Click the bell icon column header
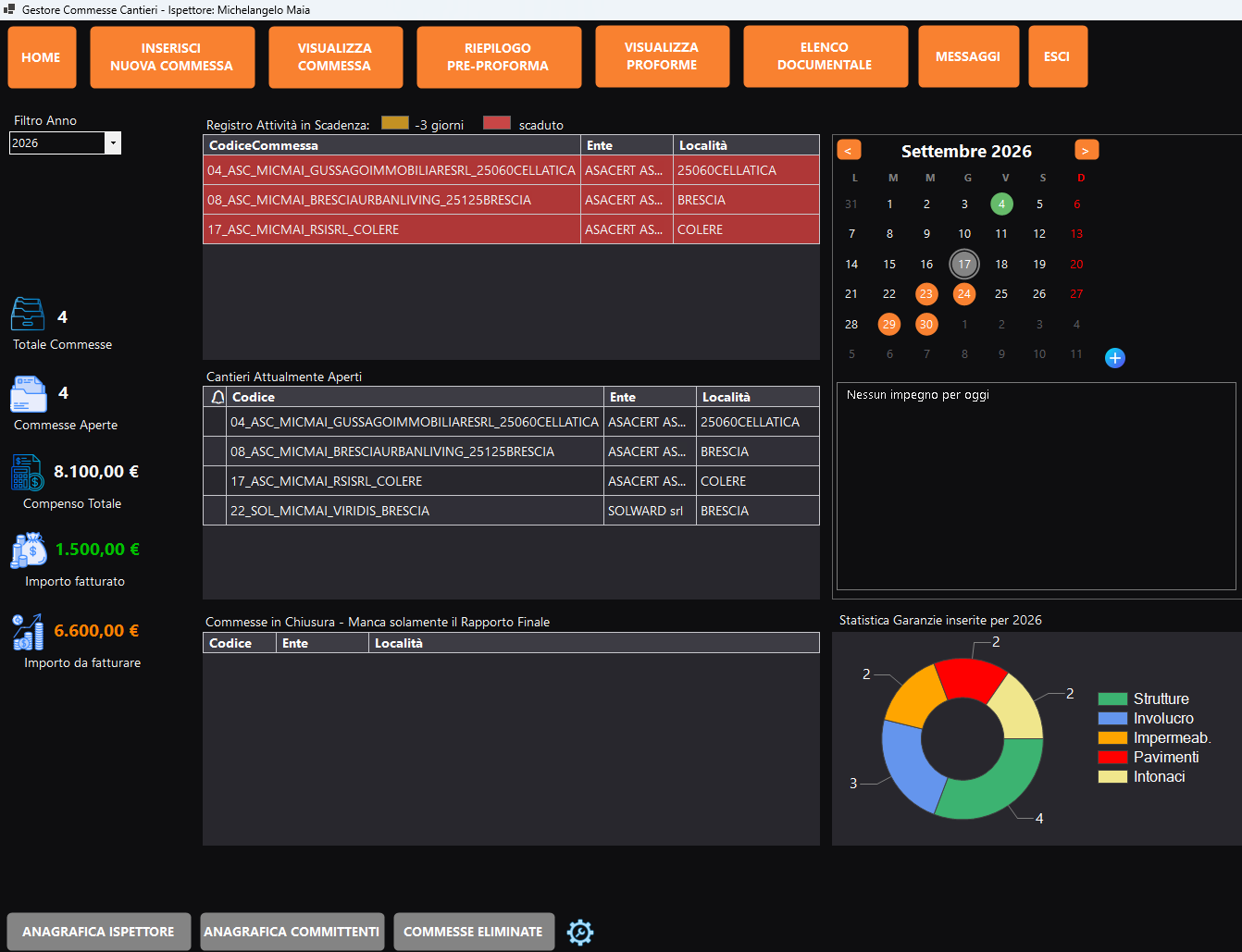 [x=217, y=397]
